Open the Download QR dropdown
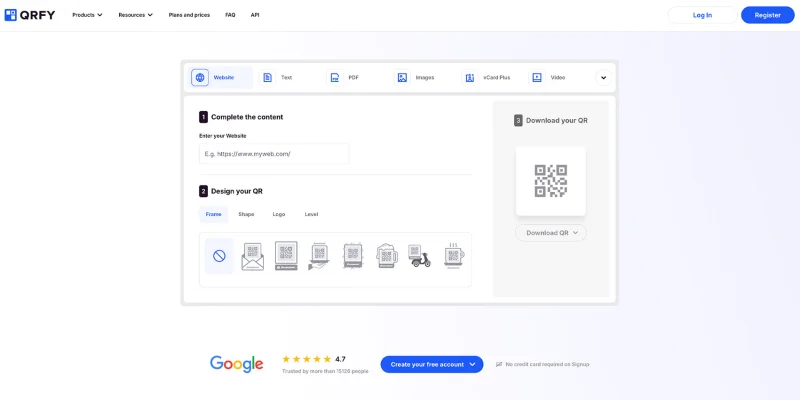Image resolution: width=800 pixels, height=400 pixels. [x=551, y=232]
